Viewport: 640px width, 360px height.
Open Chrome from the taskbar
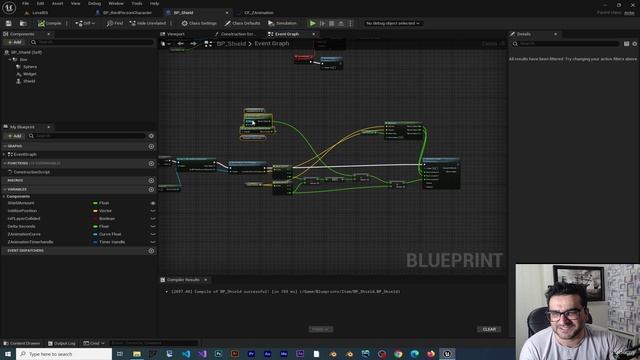click(x=398, y=354)
